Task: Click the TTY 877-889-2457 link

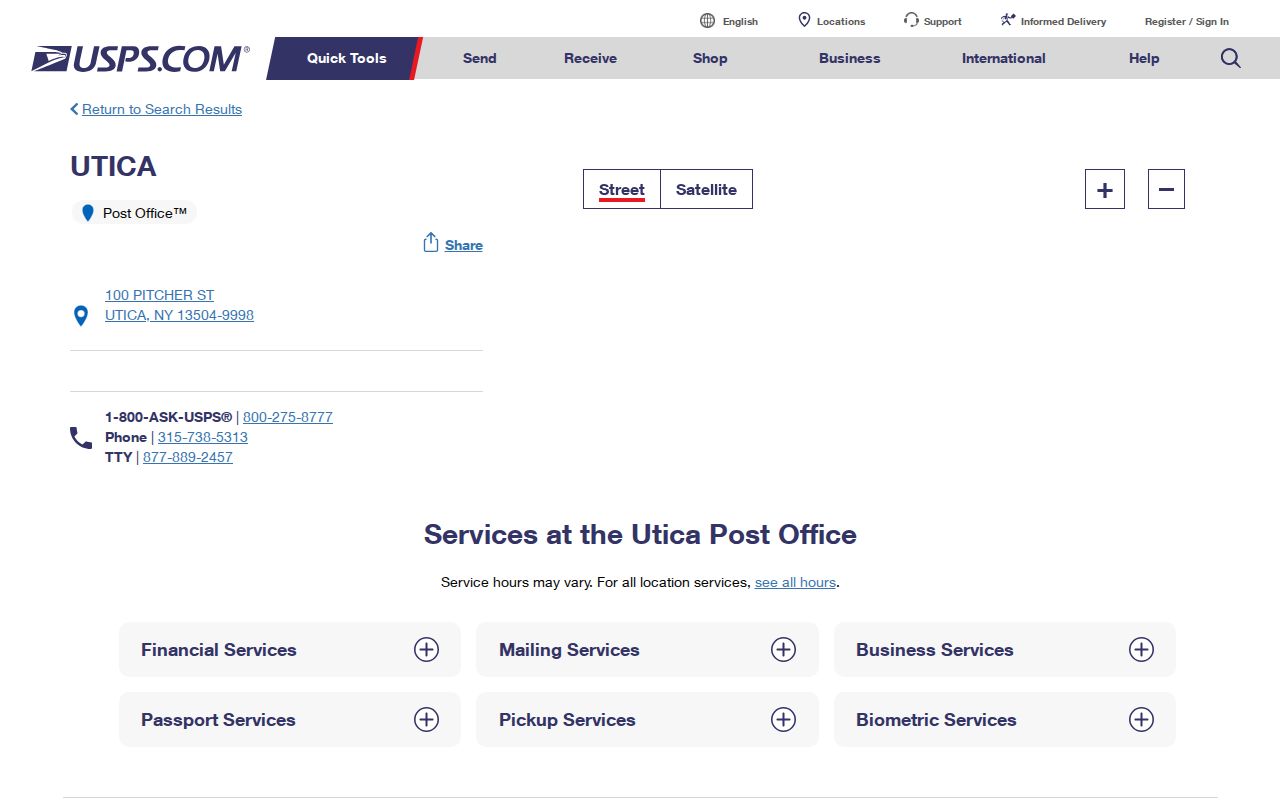Action: coord(188,457)
